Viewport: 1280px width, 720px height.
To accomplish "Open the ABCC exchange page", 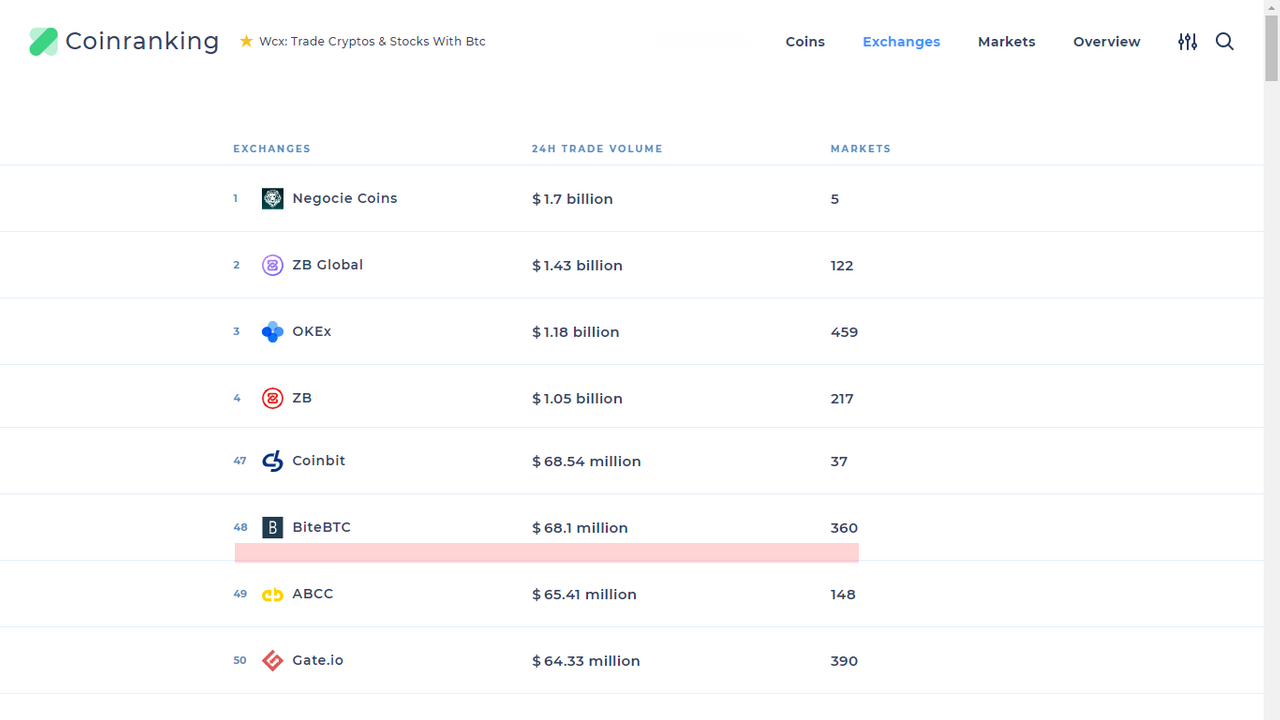I will pos(313,594).
